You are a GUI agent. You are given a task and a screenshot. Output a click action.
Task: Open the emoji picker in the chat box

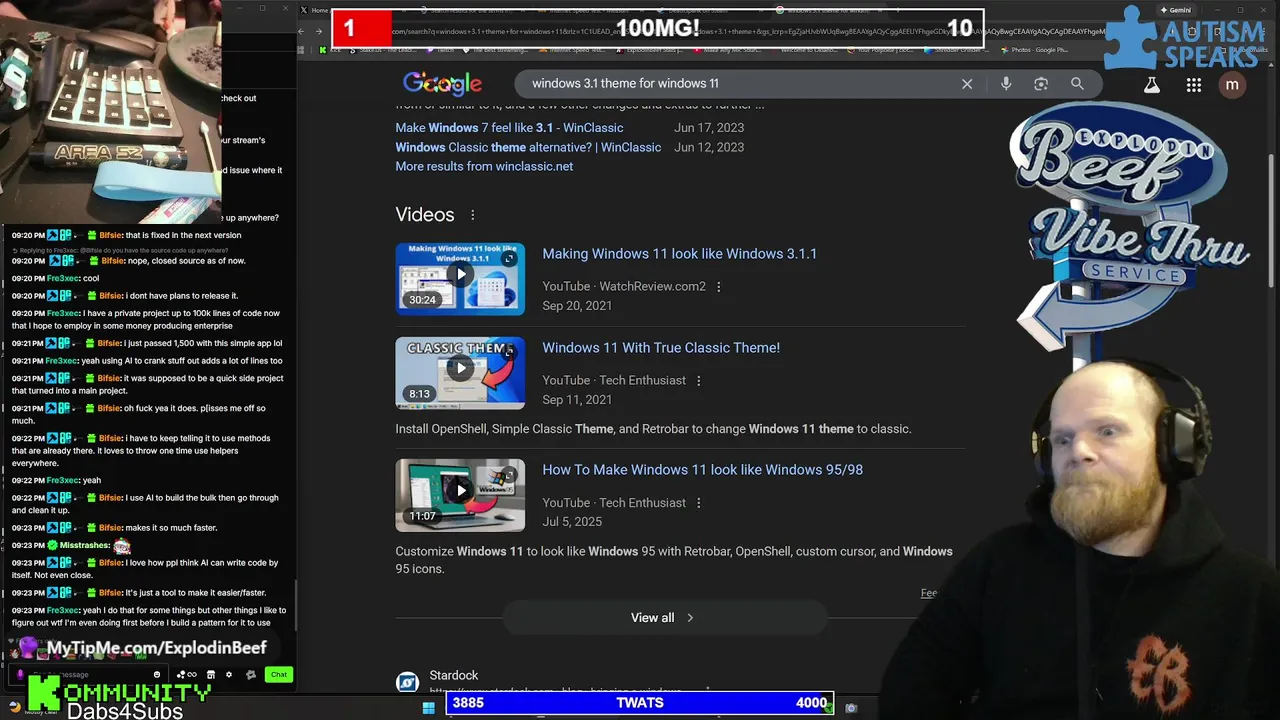point(157,675)
